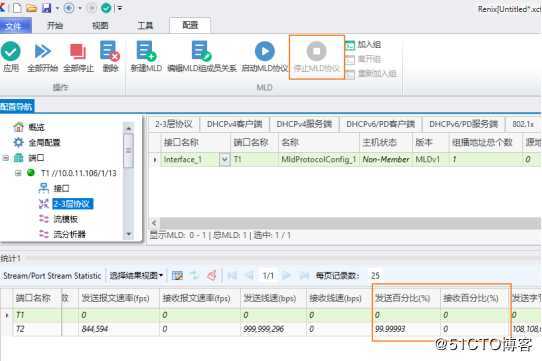Viewport: 542px width, 361px height.
Task: Click the MLD table row indicator arrow
Action: click(x=155, y=159)
